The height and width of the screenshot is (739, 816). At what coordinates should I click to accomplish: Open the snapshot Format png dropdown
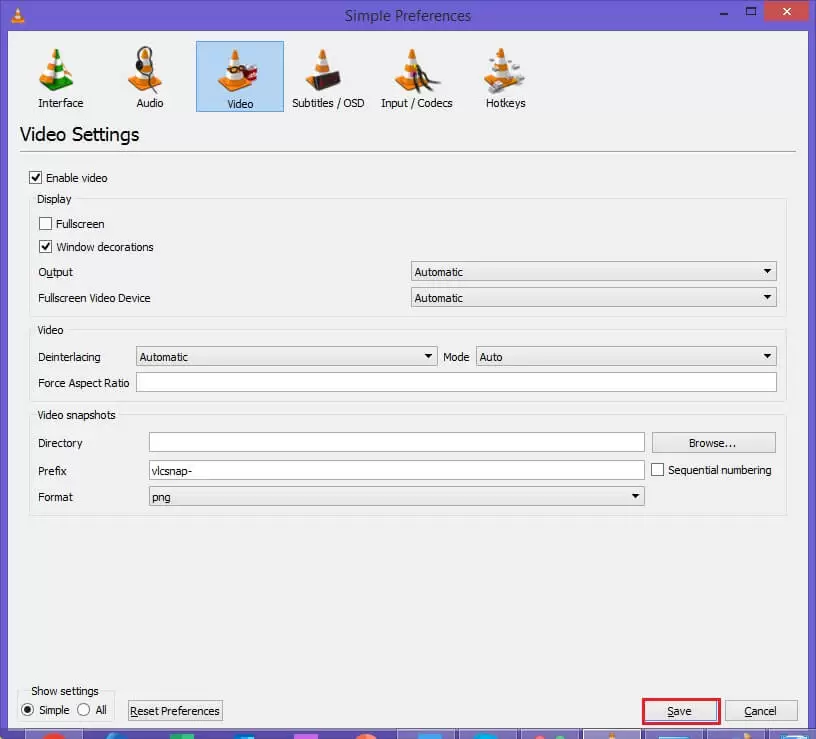click(397, 496)
